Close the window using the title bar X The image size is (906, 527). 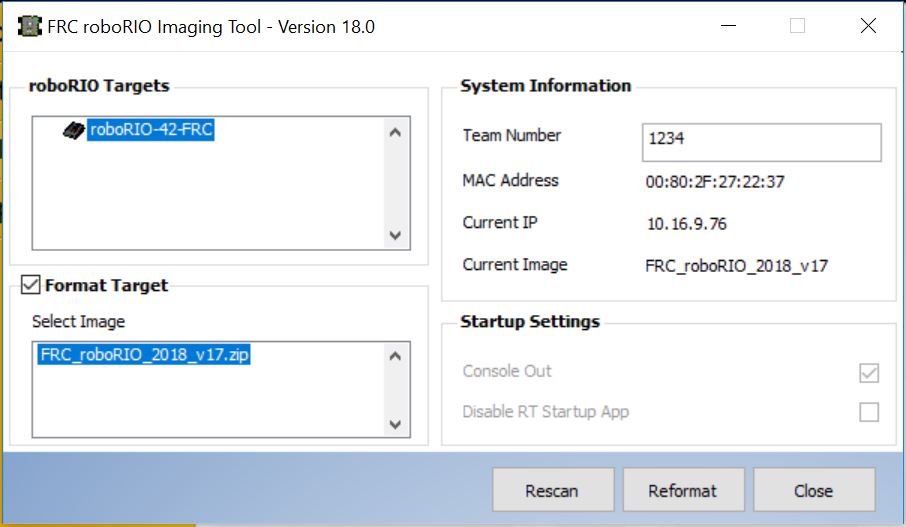point(868,25)
